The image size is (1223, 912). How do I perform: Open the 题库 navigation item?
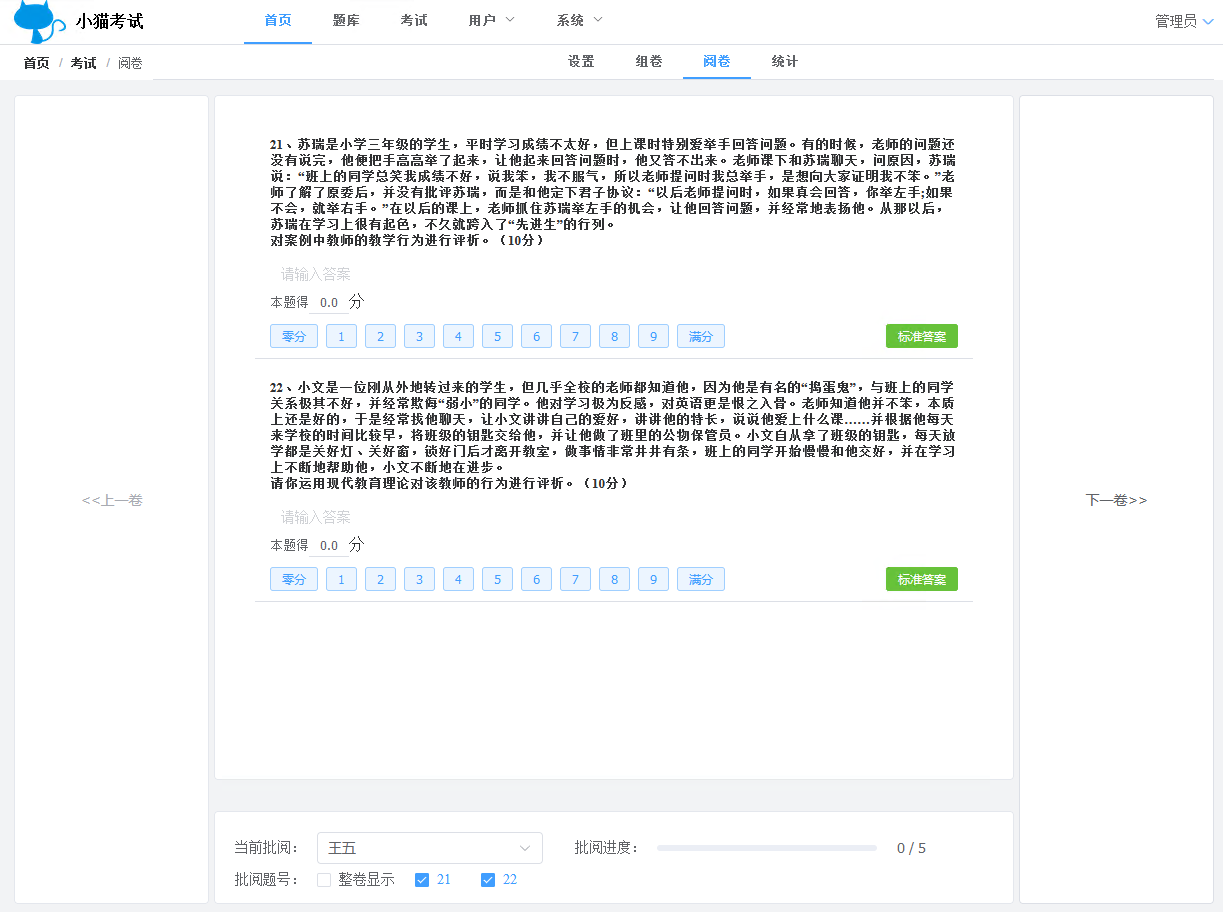point(346,20)
